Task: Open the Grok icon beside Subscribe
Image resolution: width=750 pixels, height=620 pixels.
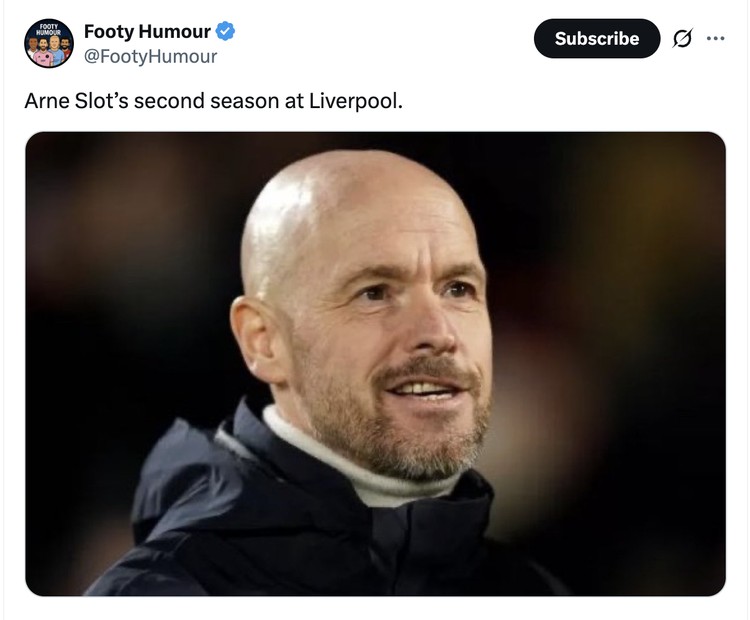Action: click(683, 39)
